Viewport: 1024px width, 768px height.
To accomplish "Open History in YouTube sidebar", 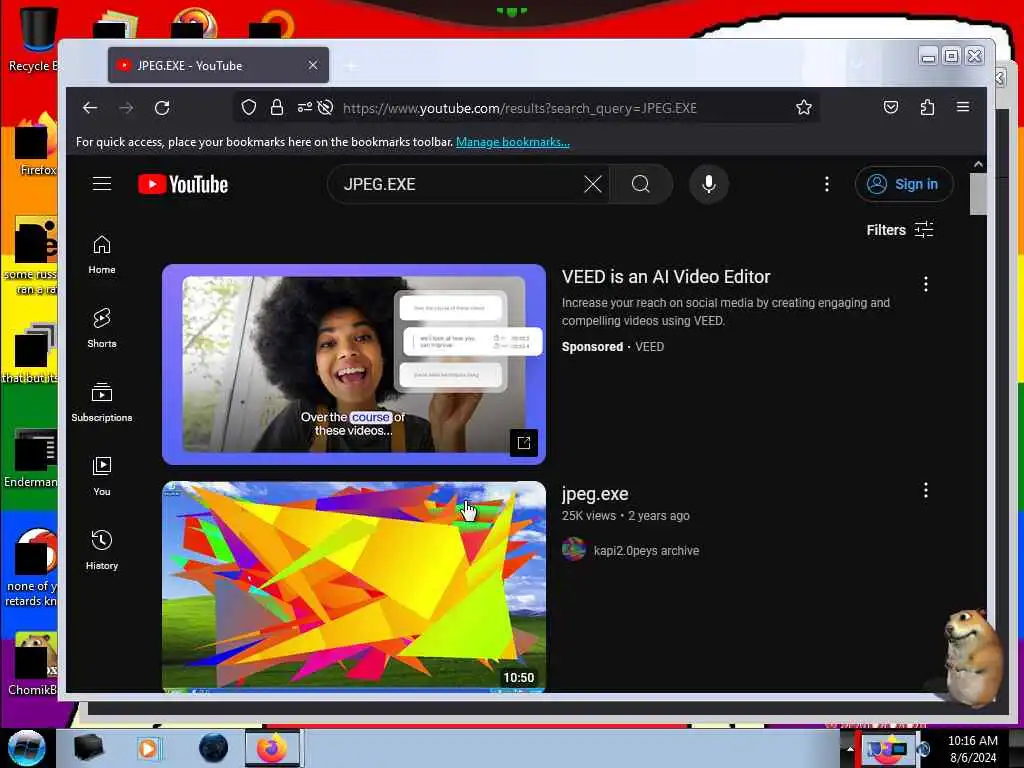I will (102, 551).
